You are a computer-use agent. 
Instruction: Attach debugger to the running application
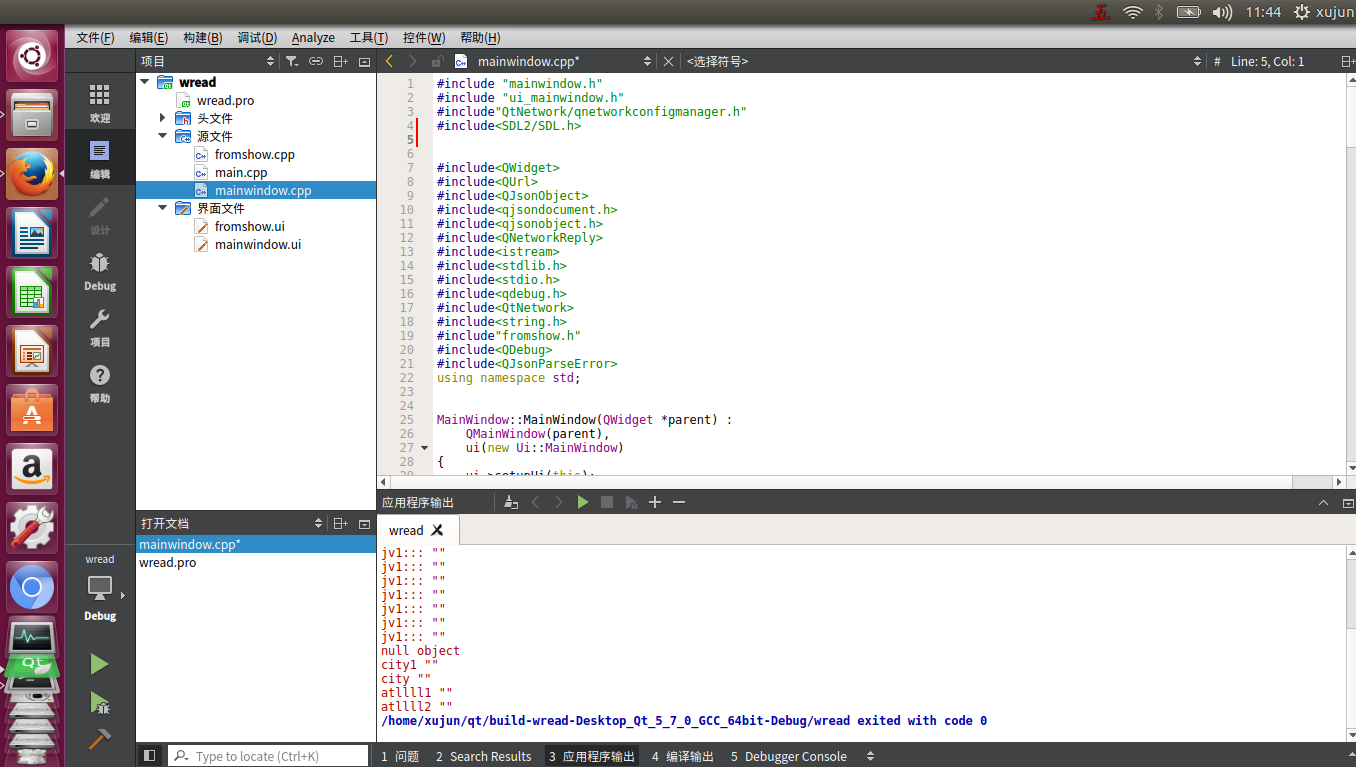coord(631,502)
